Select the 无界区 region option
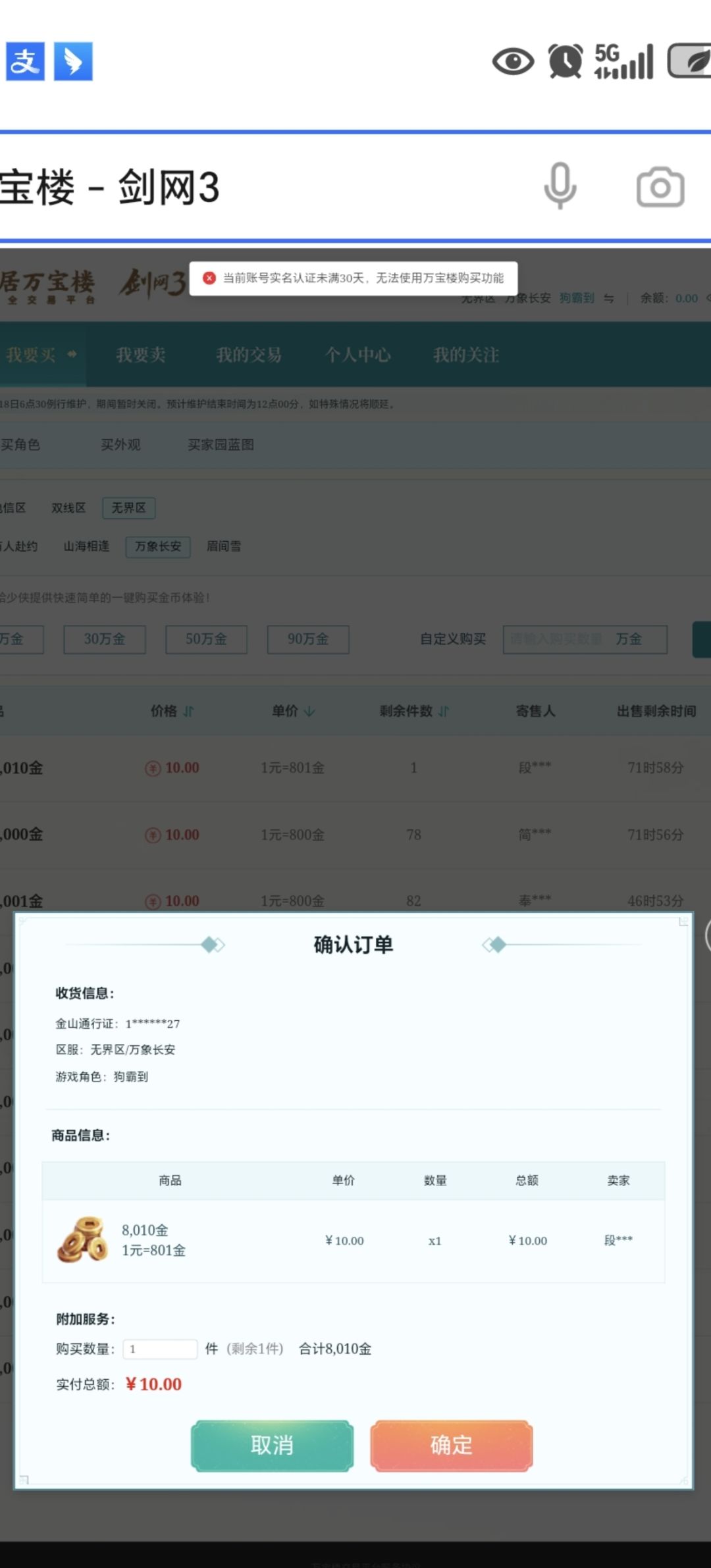The width and height of the screenshot is (711, 1568). coord(128,508)
